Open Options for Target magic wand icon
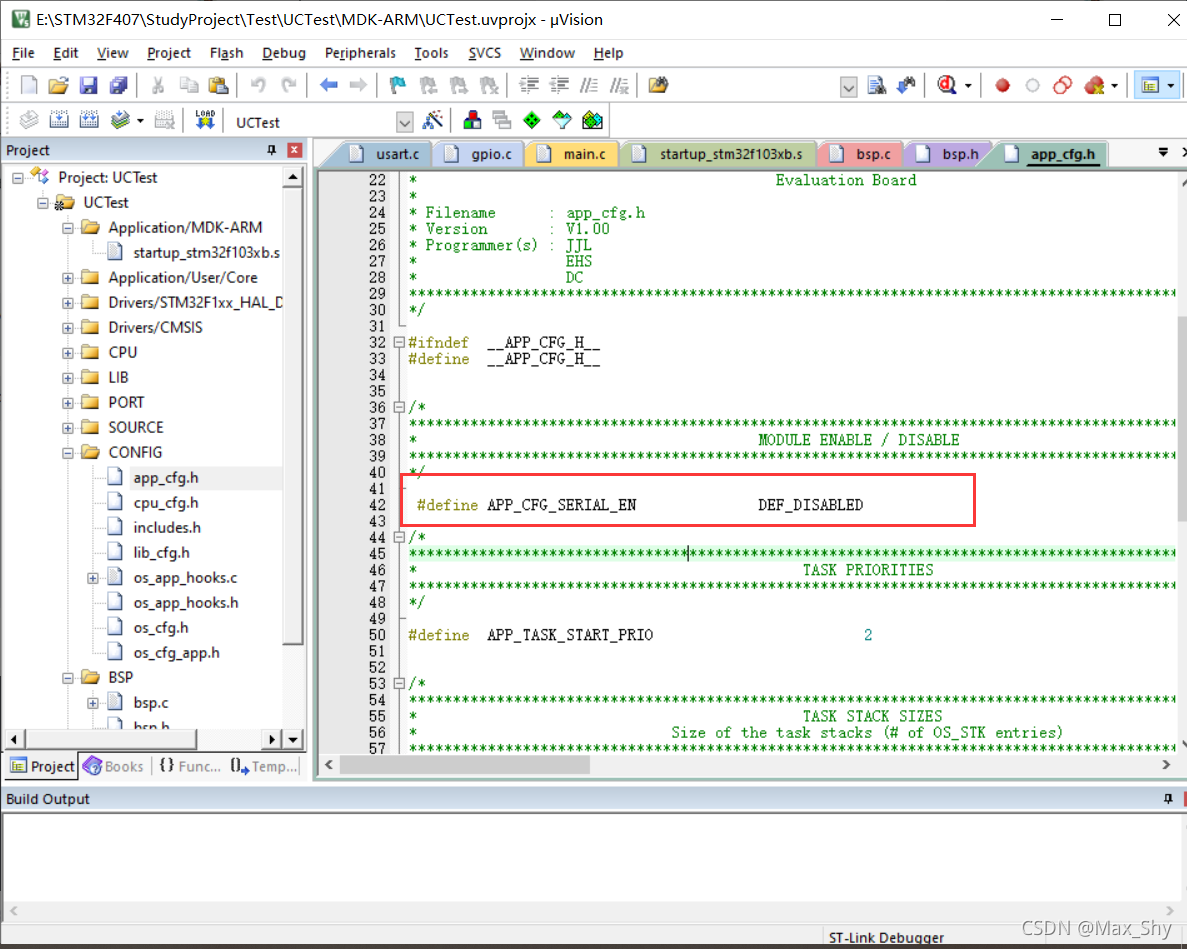1187x949 pixels. pos(433,120)
